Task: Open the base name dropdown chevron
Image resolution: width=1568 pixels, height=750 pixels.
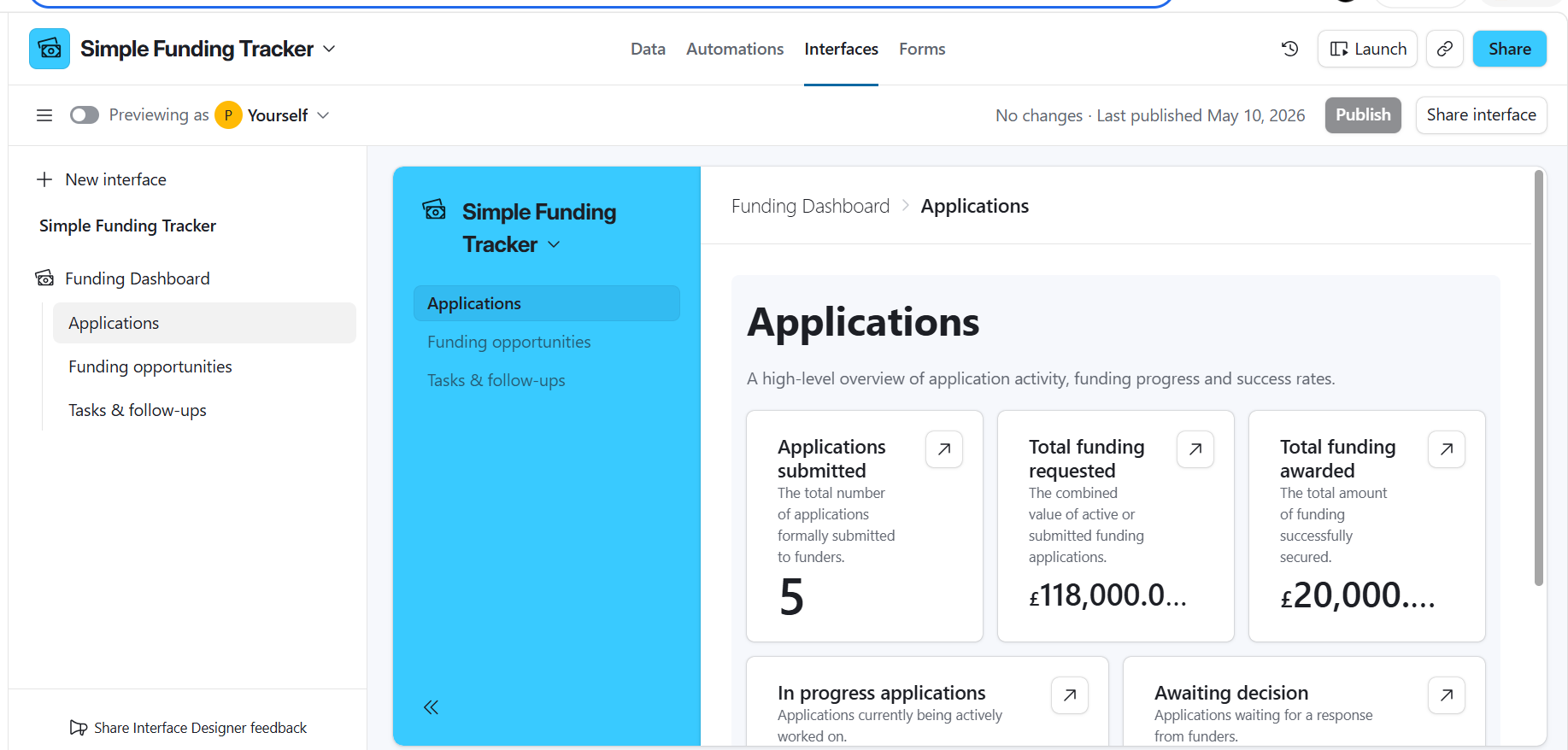Action: 329,50
